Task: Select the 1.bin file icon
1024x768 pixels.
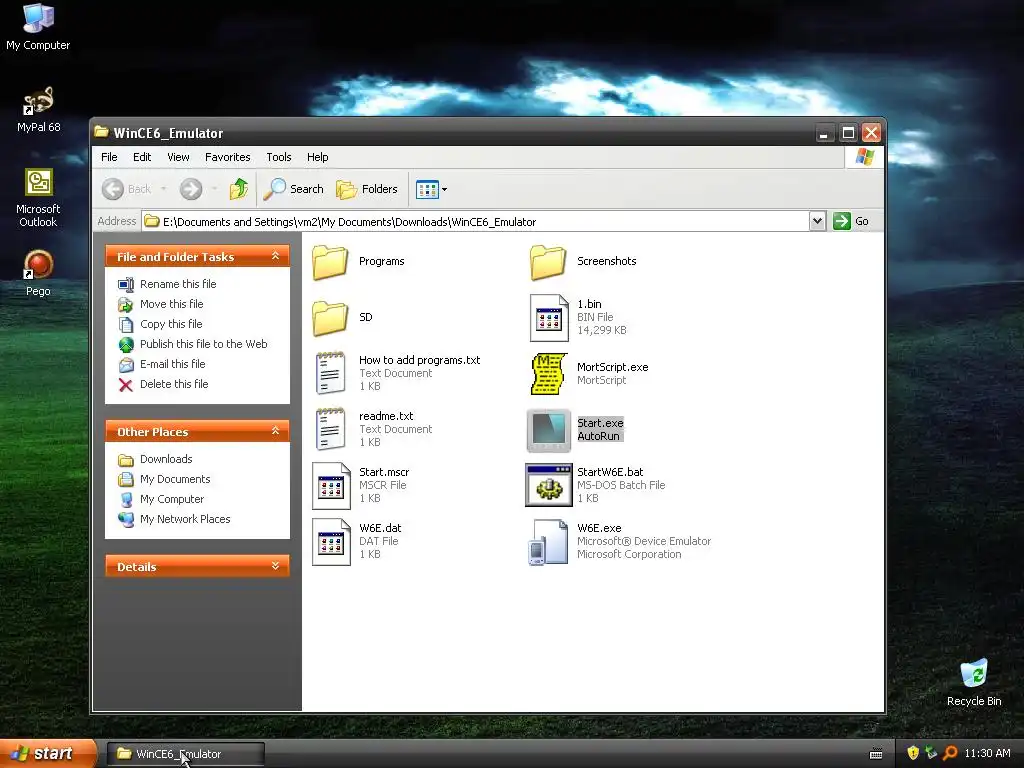Action: [549, 318]
